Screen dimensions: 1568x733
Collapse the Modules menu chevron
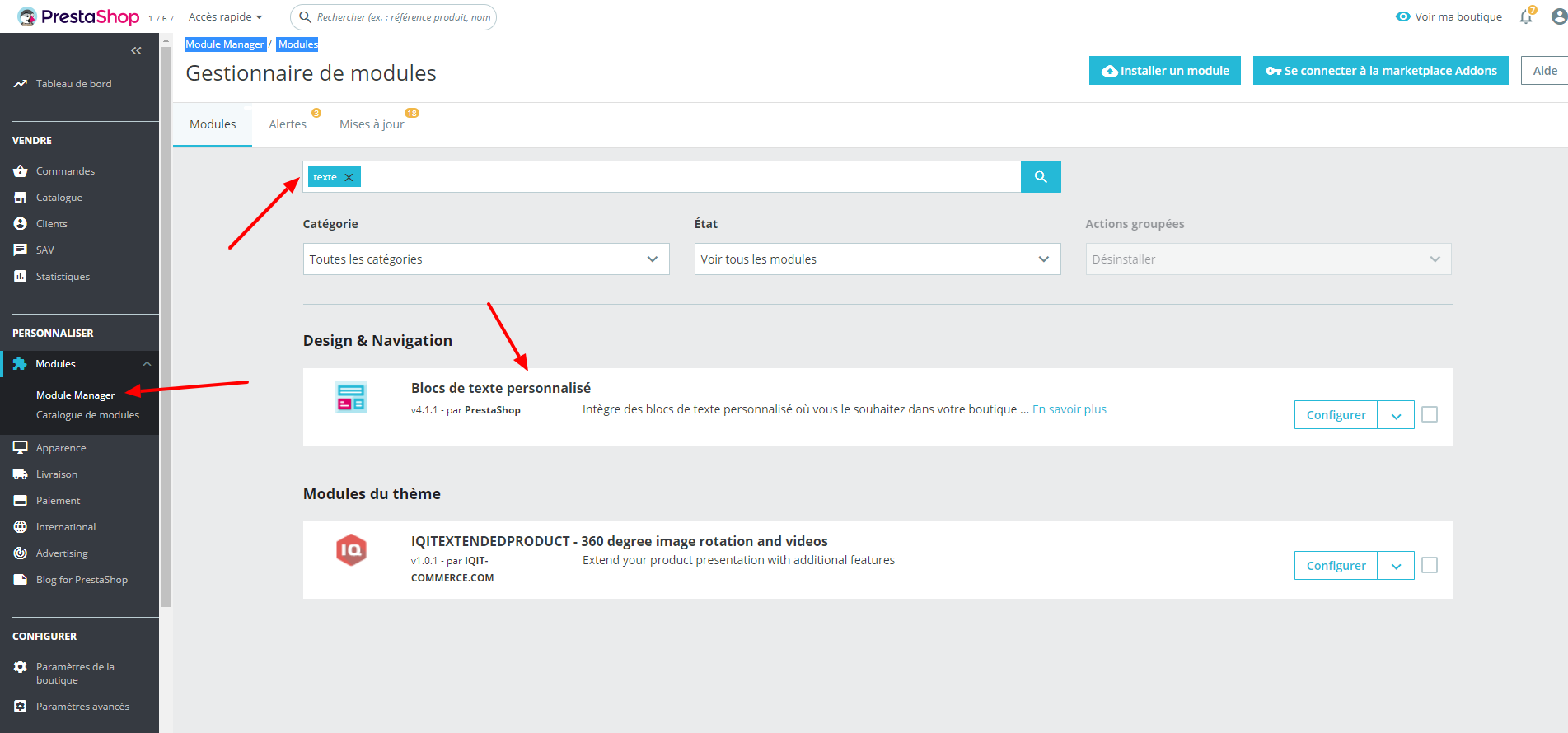[147, 364]
